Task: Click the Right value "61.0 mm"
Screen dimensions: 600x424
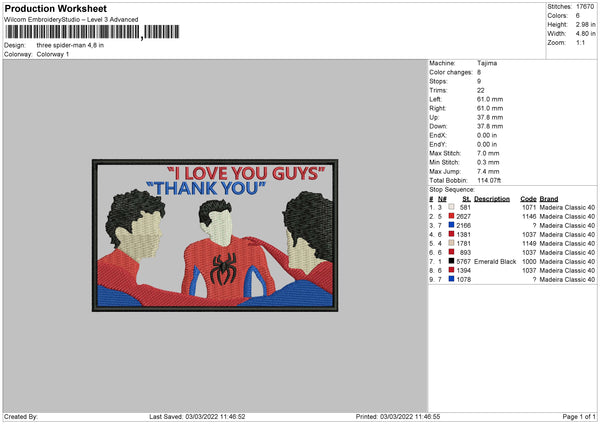Action: 490,108
